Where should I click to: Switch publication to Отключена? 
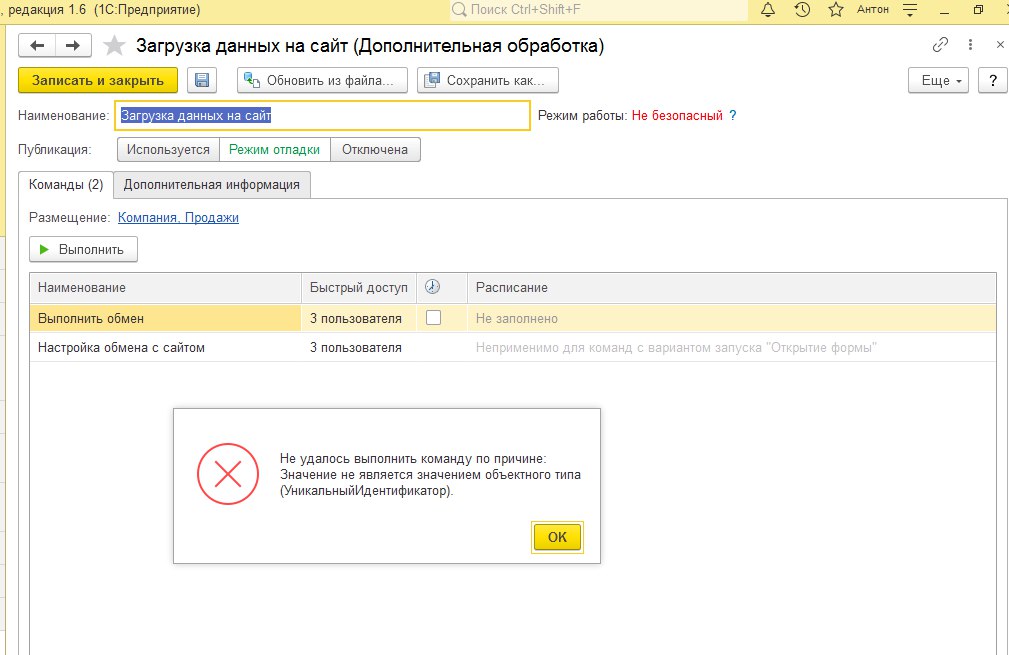pyautogui.click(x=375, y=149)
